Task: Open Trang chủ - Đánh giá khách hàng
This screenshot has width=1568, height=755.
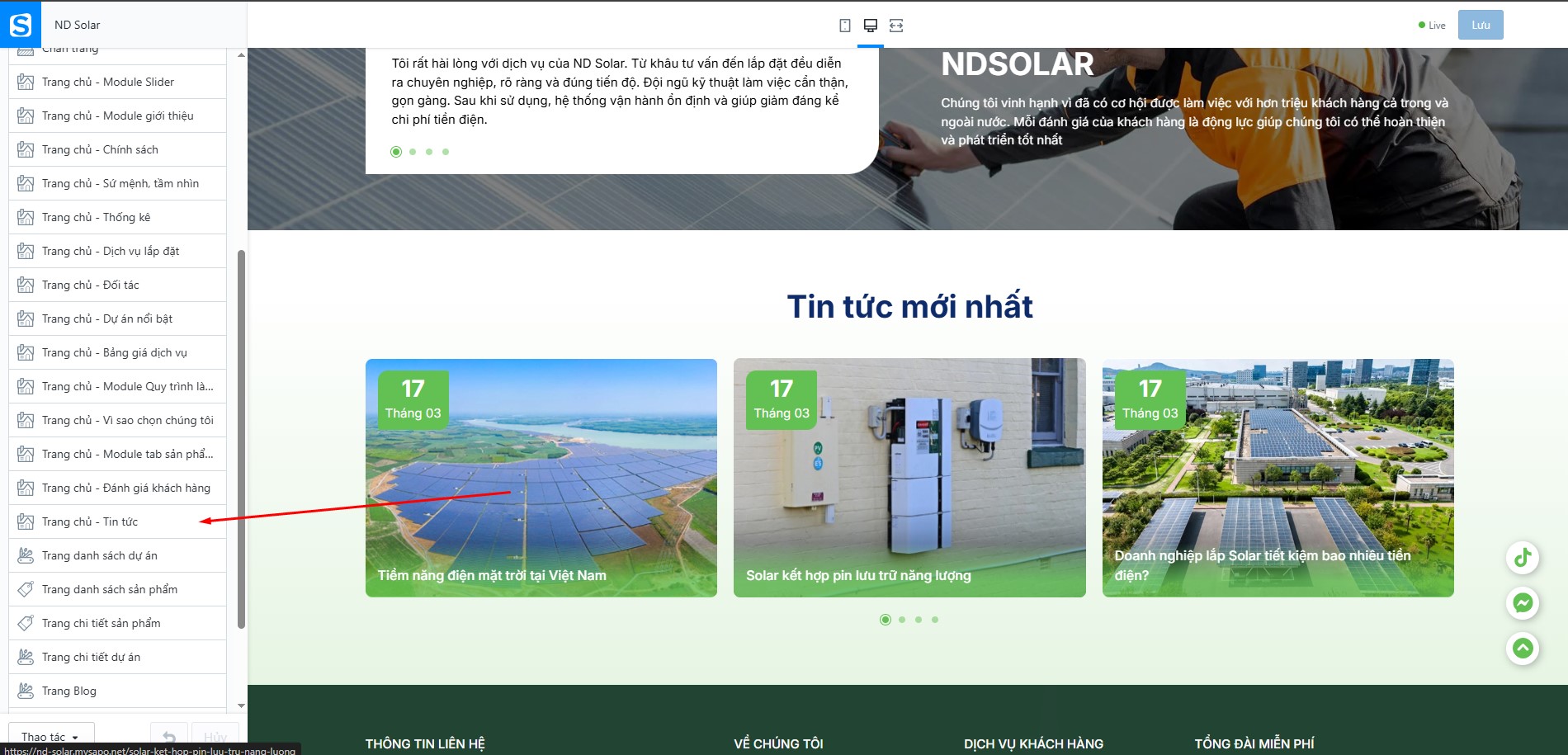Action: [117, 488]
